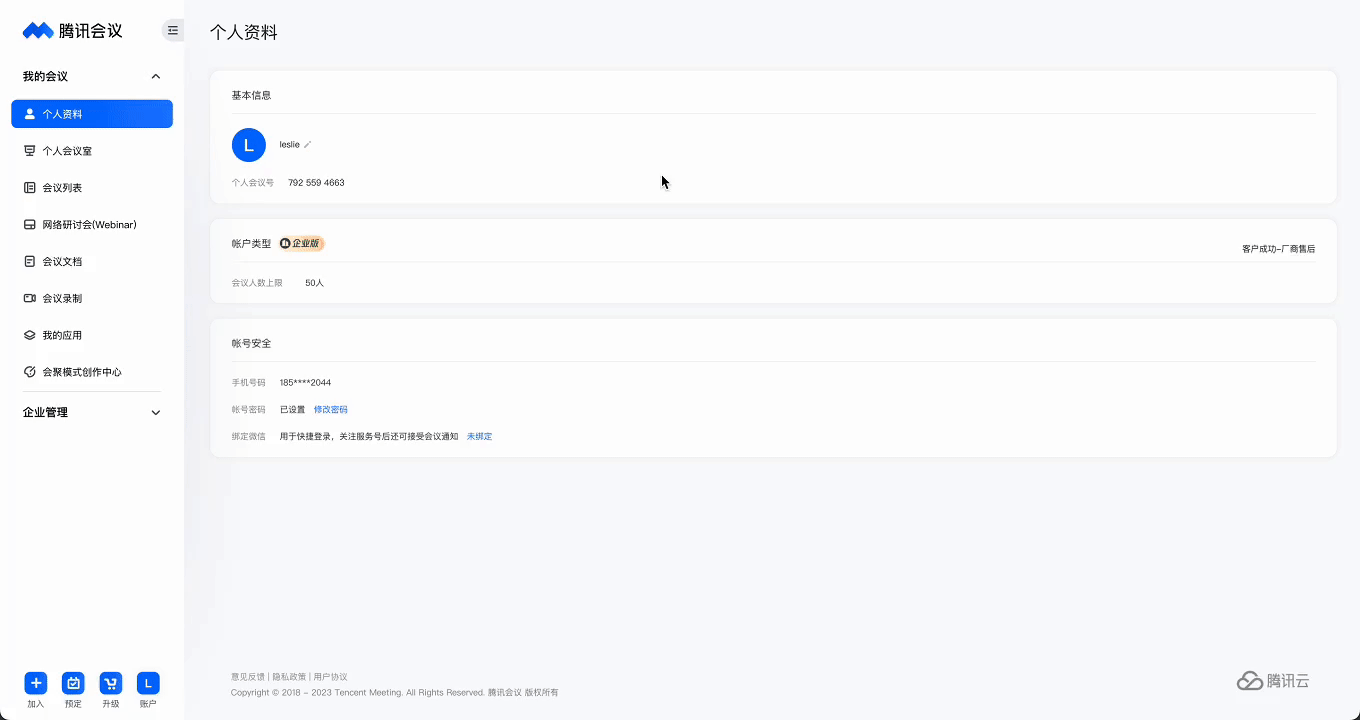Viewport: 1360px width, 720px height.
Task: Click the 客户成功-厂商售后 text
Action: (x=1279, y=249)
